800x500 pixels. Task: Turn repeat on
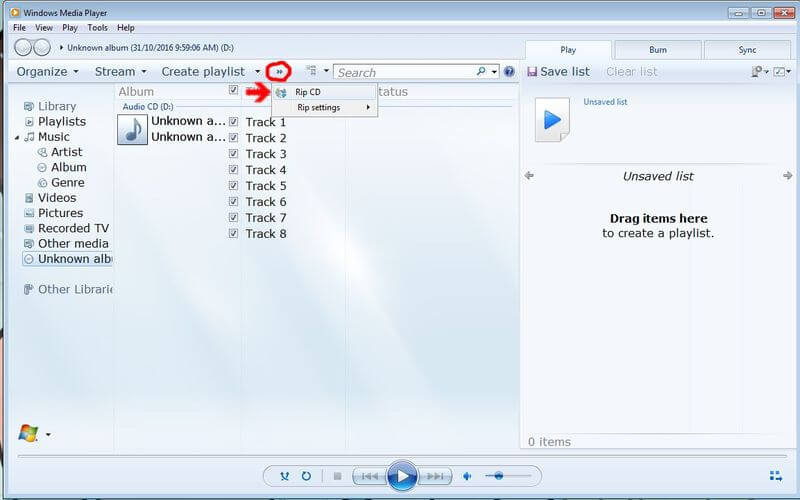pos(306,476)
